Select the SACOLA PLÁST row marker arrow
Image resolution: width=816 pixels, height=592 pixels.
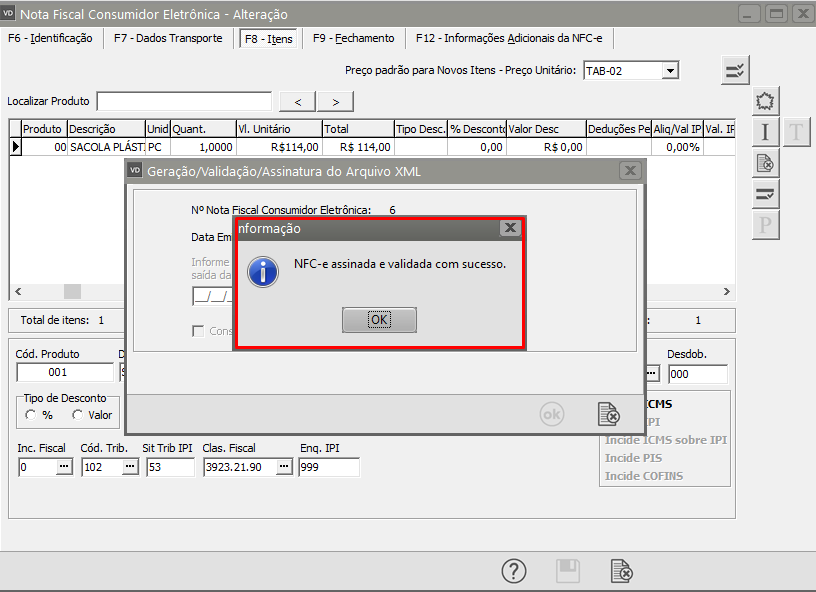pos(16,147)
